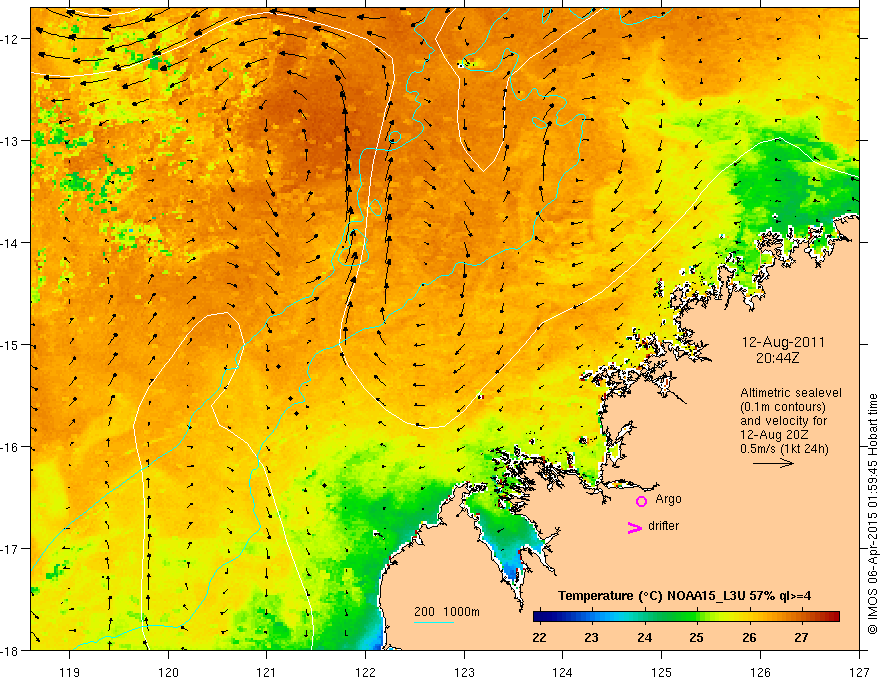This screenshot has width=880, height=680.
Task: Click latitude axis label -16
Action: pyautogui.click(x=11, y=447)
